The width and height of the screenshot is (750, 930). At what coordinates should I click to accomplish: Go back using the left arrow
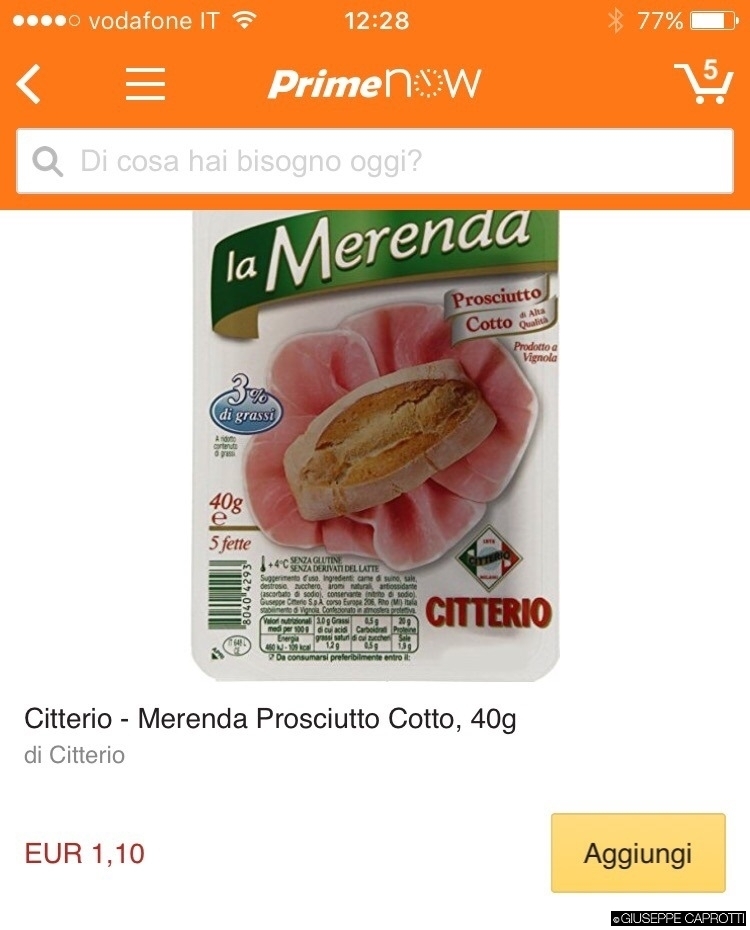point(30,84)
